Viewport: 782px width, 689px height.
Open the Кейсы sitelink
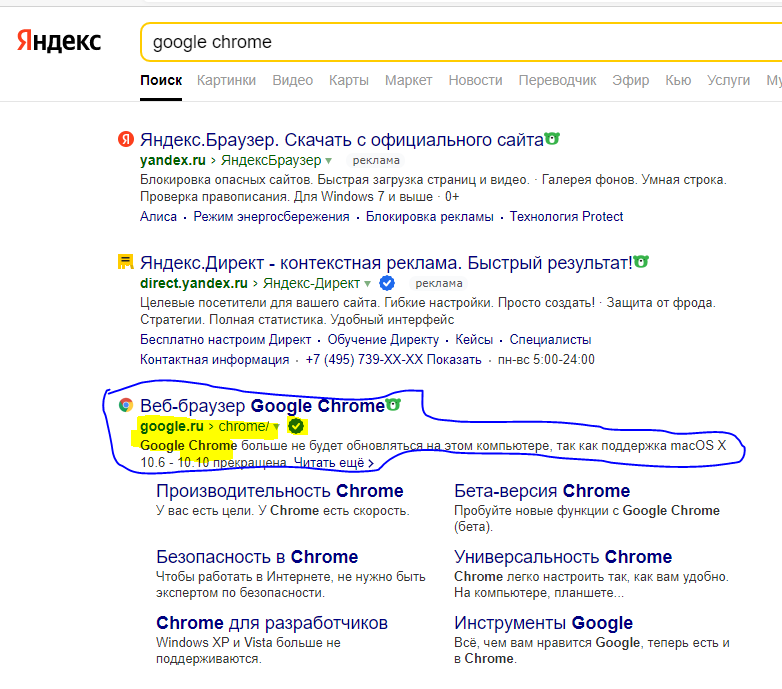point(474,340)
